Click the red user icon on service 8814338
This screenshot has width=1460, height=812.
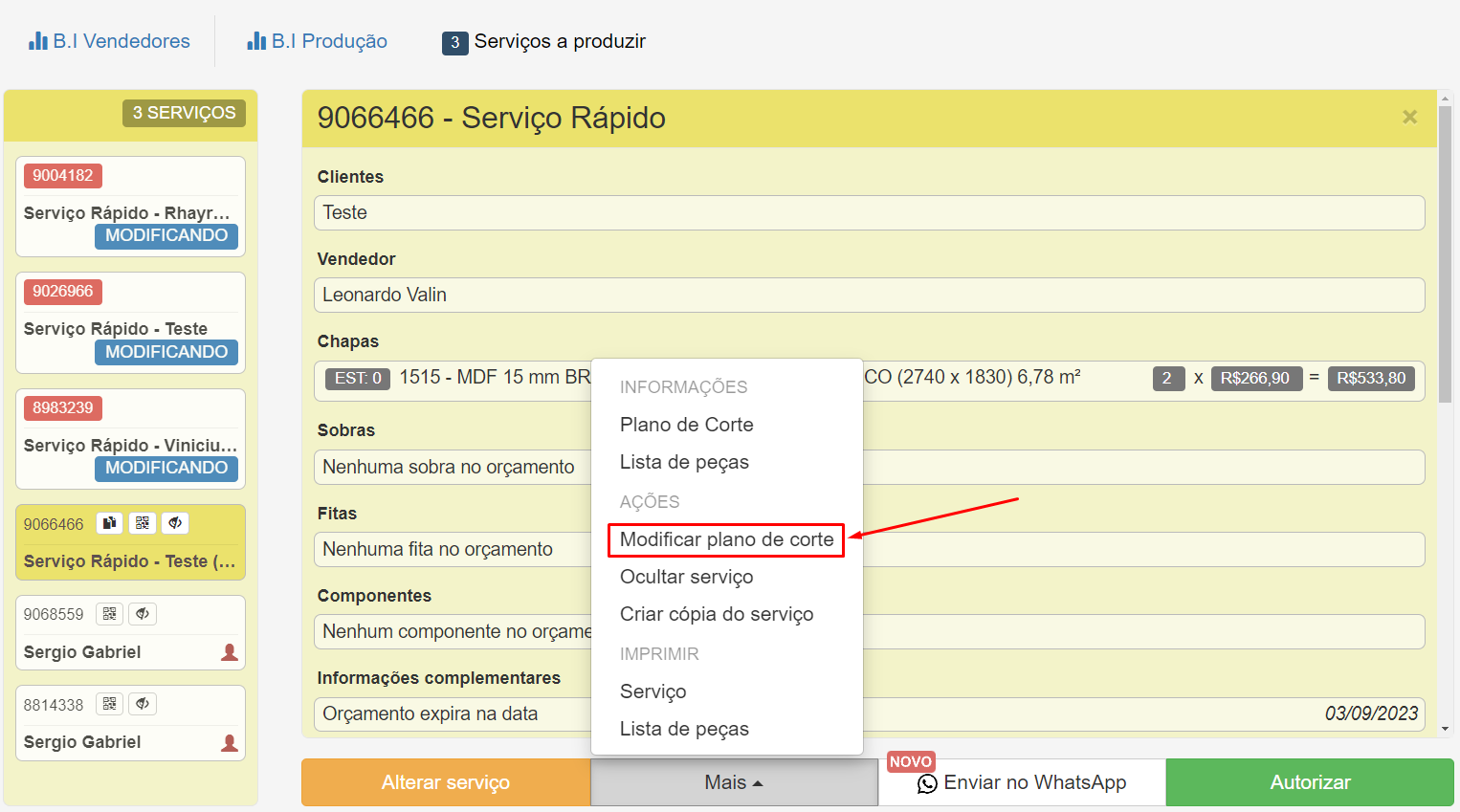230,742
